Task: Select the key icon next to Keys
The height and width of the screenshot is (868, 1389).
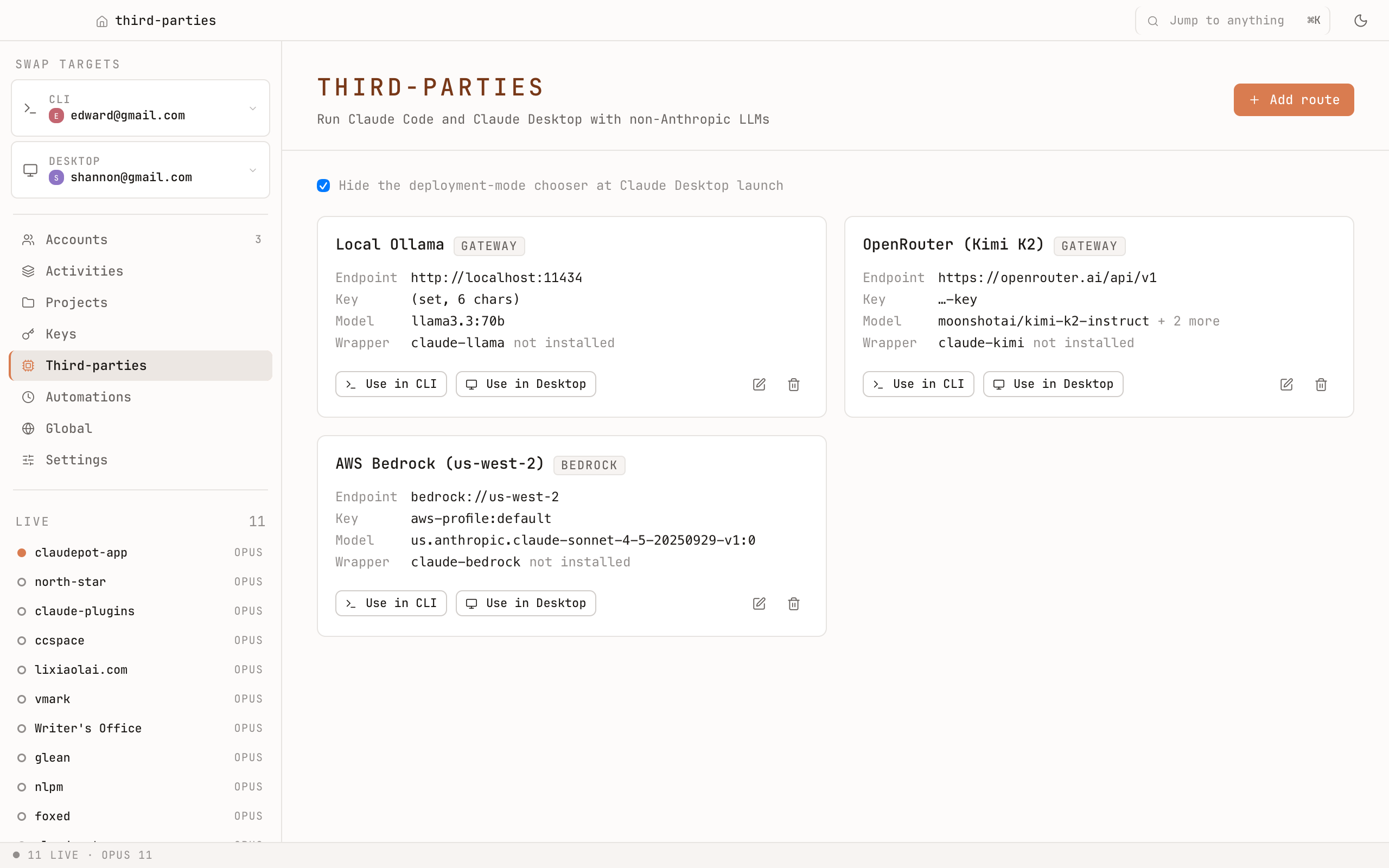Action: tap(28, 334)
